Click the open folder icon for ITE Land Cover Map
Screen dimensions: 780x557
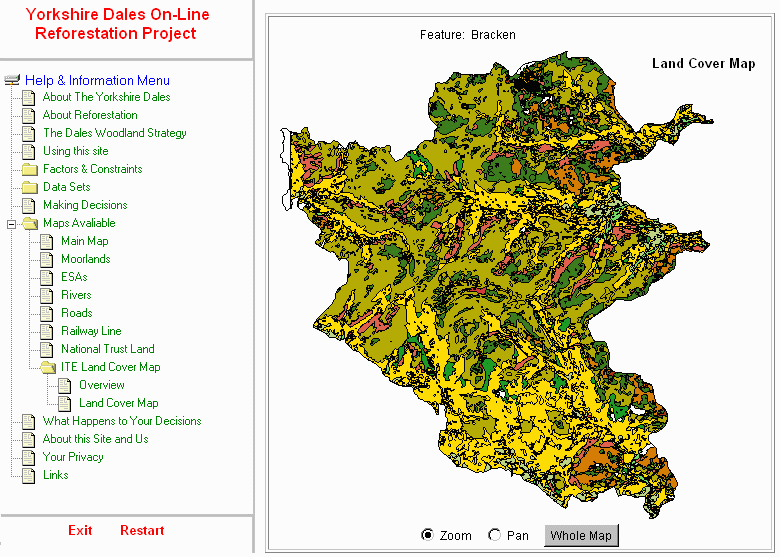[47, 367]
